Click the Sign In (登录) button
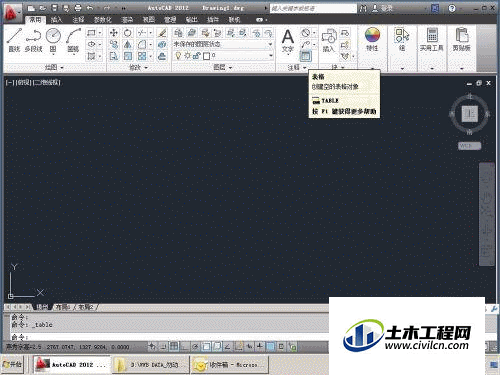 383,8
